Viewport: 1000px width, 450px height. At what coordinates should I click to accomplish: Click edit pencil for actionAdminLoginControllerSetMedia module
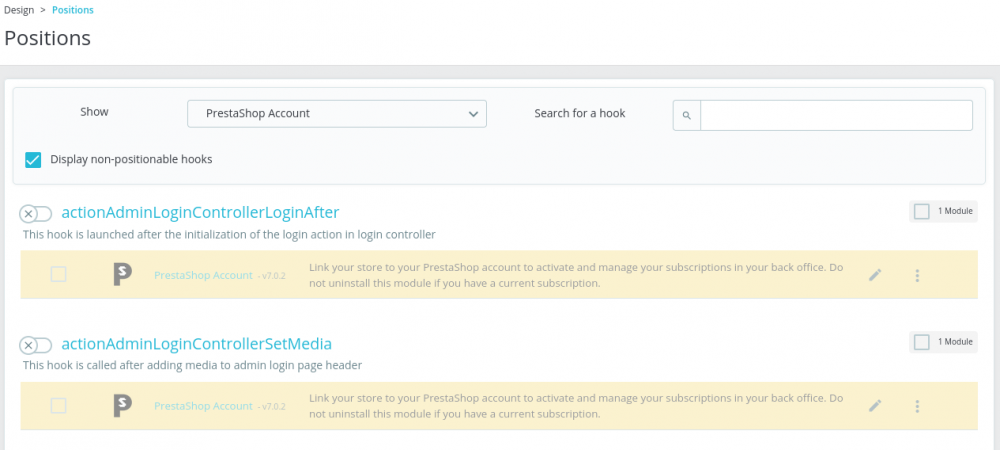tap(875, 406)
